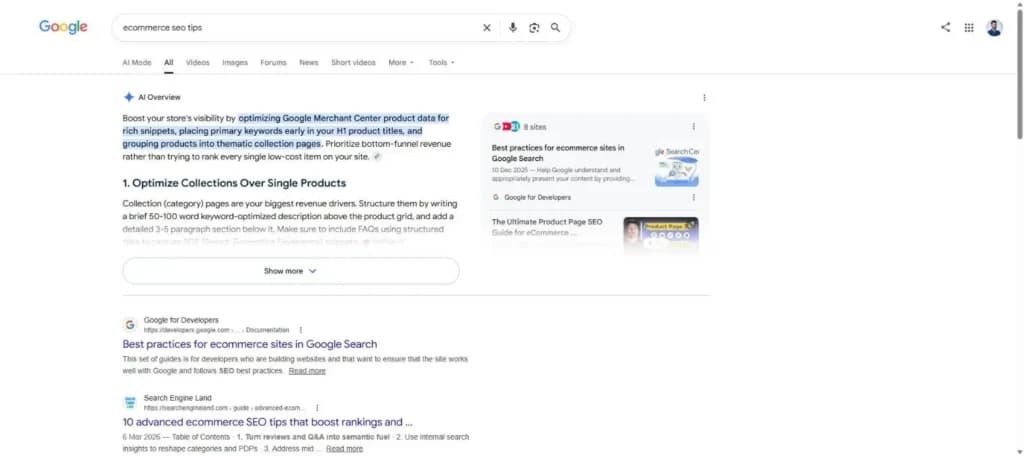This screenshot has height=456, width=1024.
Task: Open the Google apps grid icon
Action: click(x=969, y=27)
